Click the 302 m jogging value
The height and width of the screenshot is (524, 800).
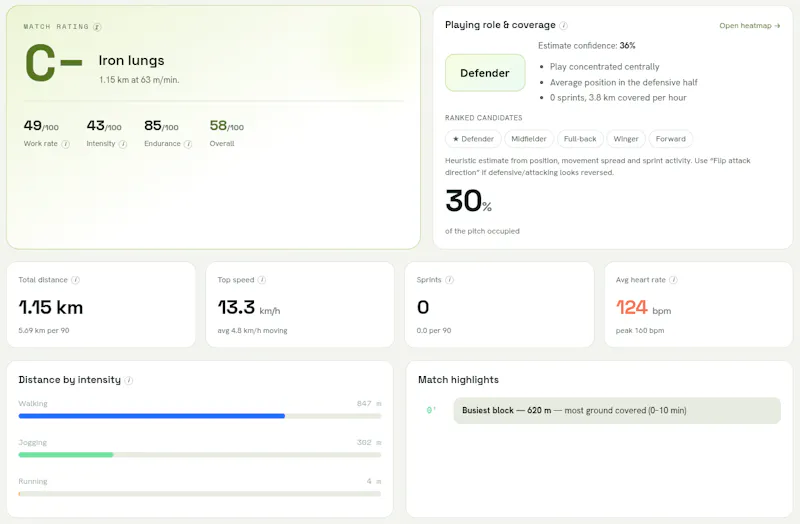click(369, 442)
